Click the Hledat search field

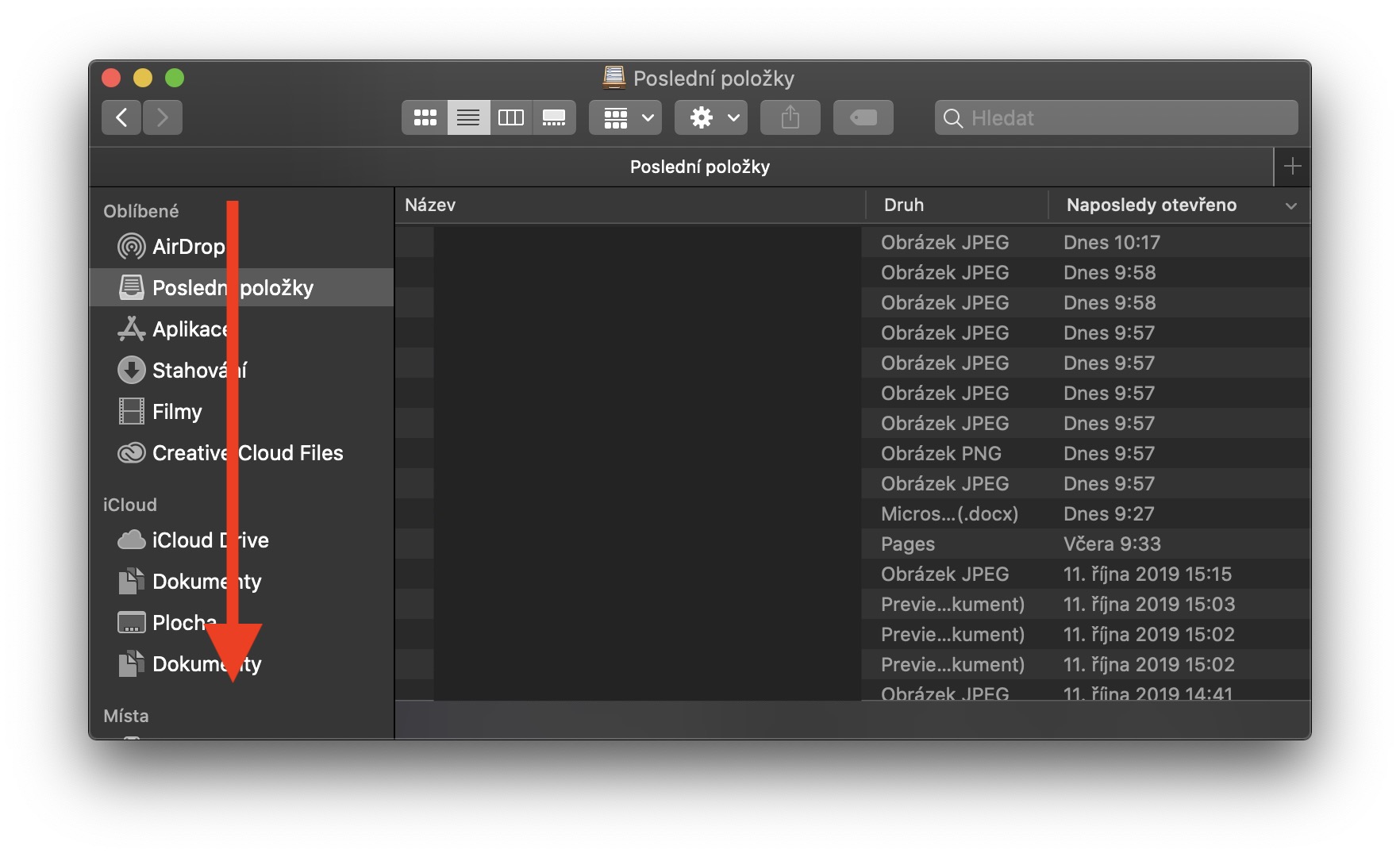coord(1117,117)
